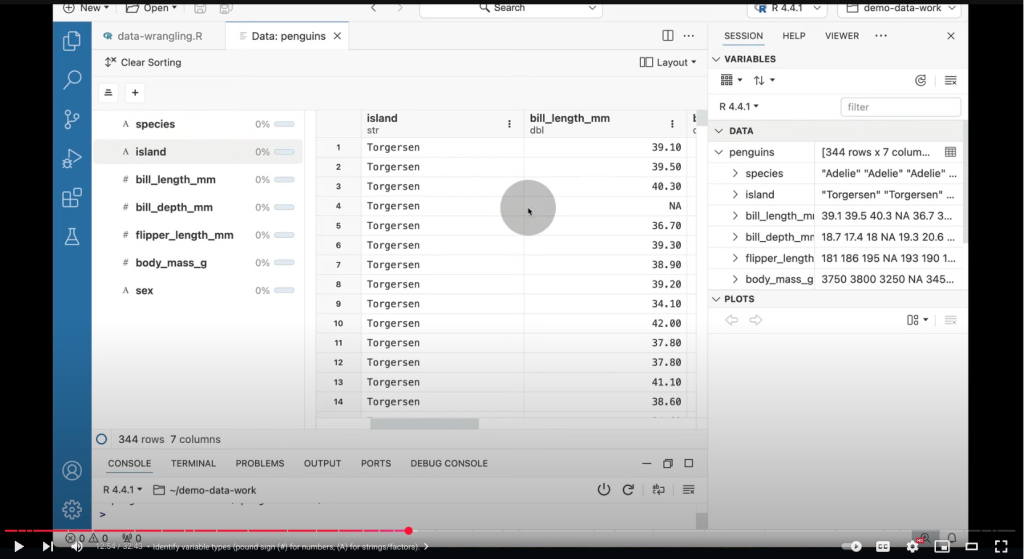This screenshot has width=1024, height=559.
Task: Open penguins in data viewer table icon
Action: point(950,152)
